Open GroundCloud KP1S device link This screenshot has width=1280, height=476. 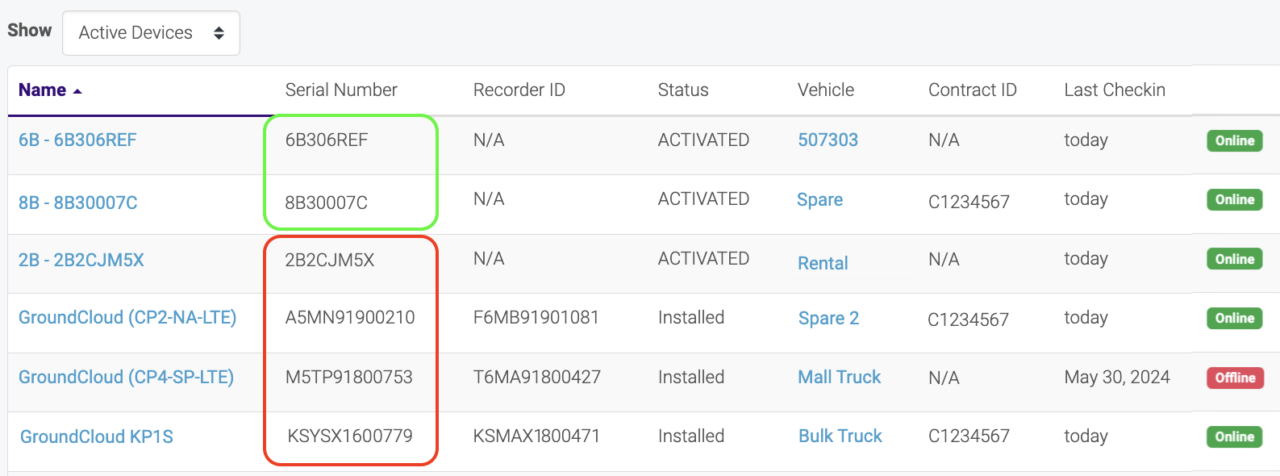97,436
